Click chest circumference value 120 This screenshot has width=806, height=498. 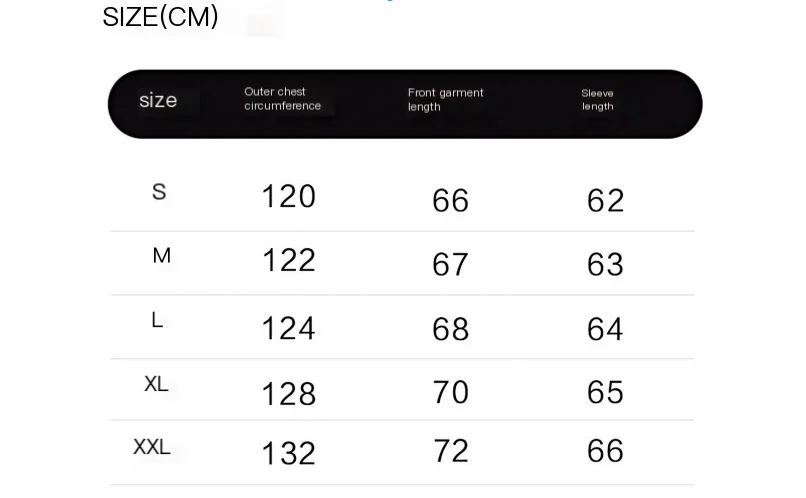[288, 196]
